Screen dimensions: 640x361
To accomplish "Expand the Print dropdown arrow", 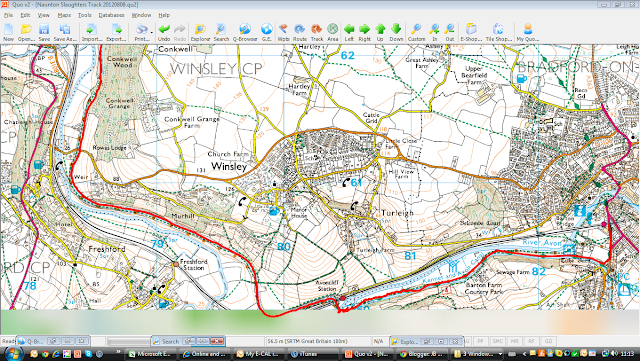I will (152, 32).
